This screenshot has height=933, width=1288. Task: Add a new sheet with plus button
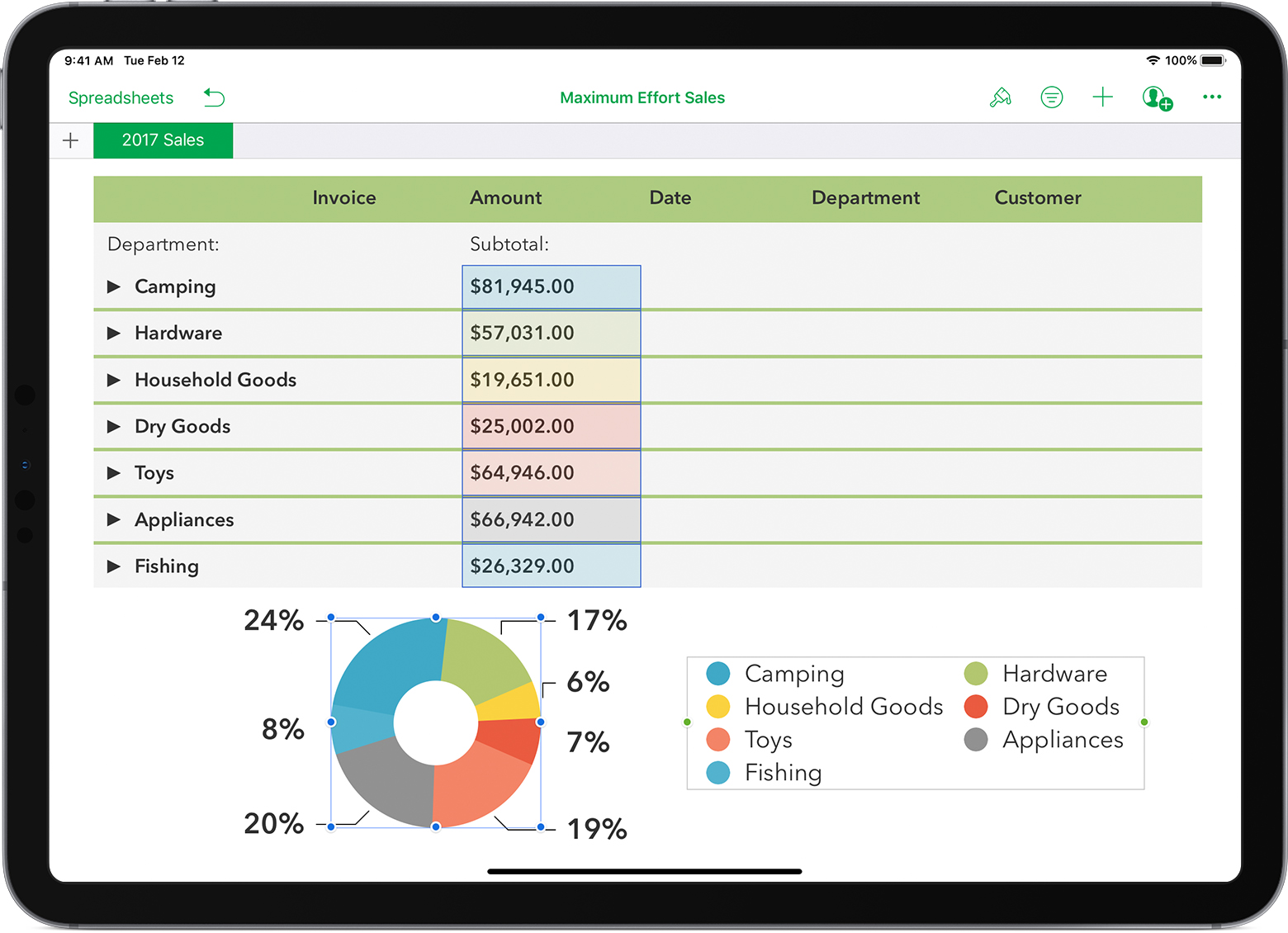(71, 140)
